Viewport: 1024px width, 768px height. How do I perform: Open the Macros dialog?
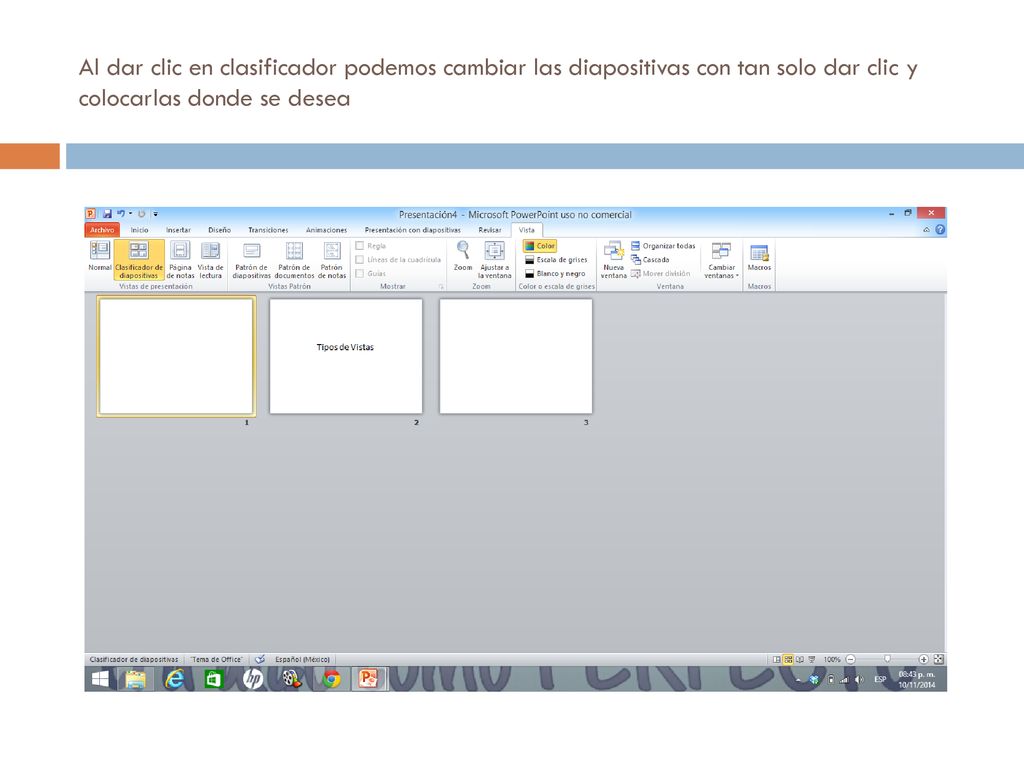pyautogui.click(x=759, y=256)
